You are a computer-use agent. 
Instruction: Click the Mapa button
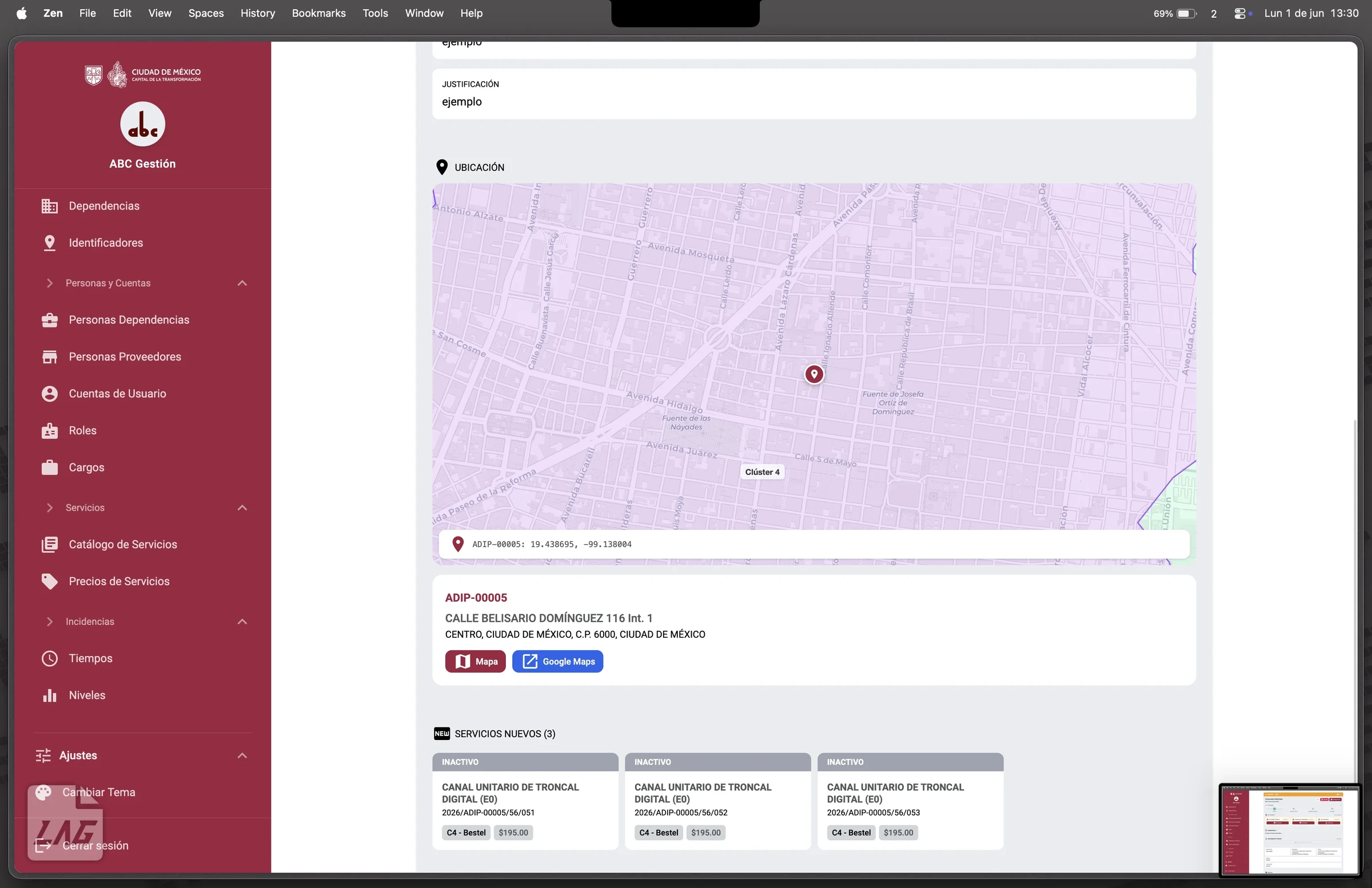point(475,662)
